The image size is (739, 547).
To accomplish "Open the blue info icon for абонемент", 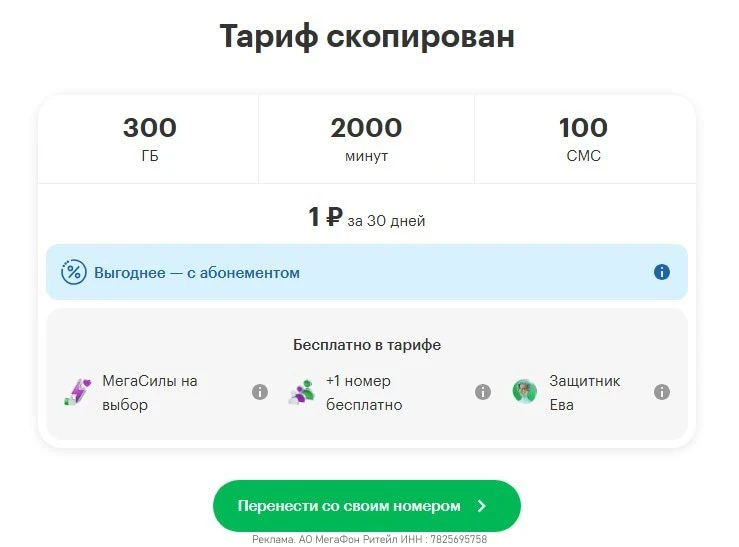I will [661, 272].
